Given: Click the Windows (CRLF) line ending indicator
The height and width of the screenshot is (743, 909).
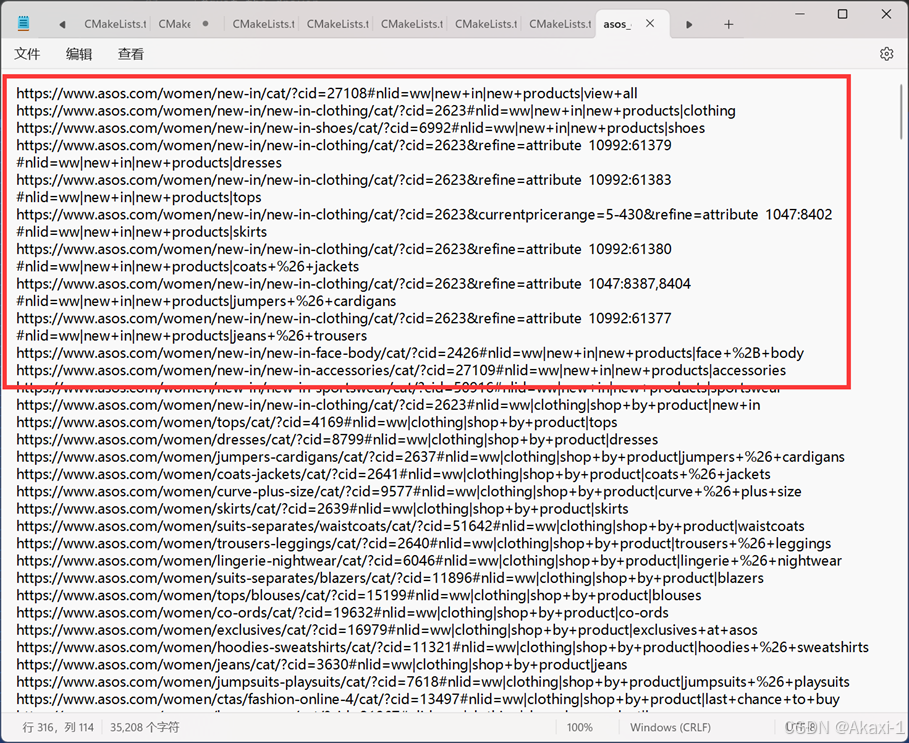Looking at the screenshot, I should [670, 727].
